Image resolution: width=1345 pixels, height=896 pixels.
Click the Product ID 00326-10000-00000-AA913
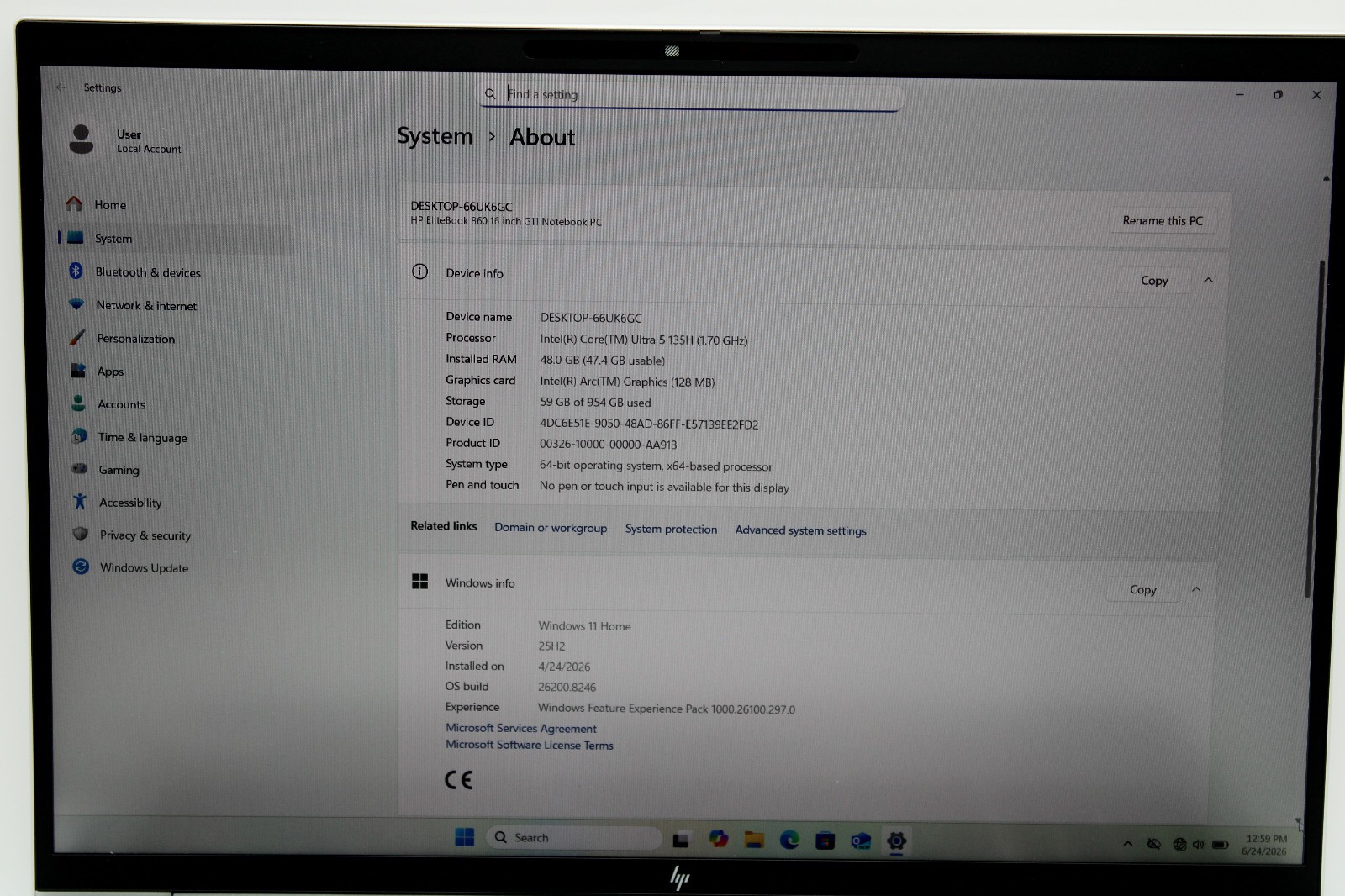click(x=608, y=445)
